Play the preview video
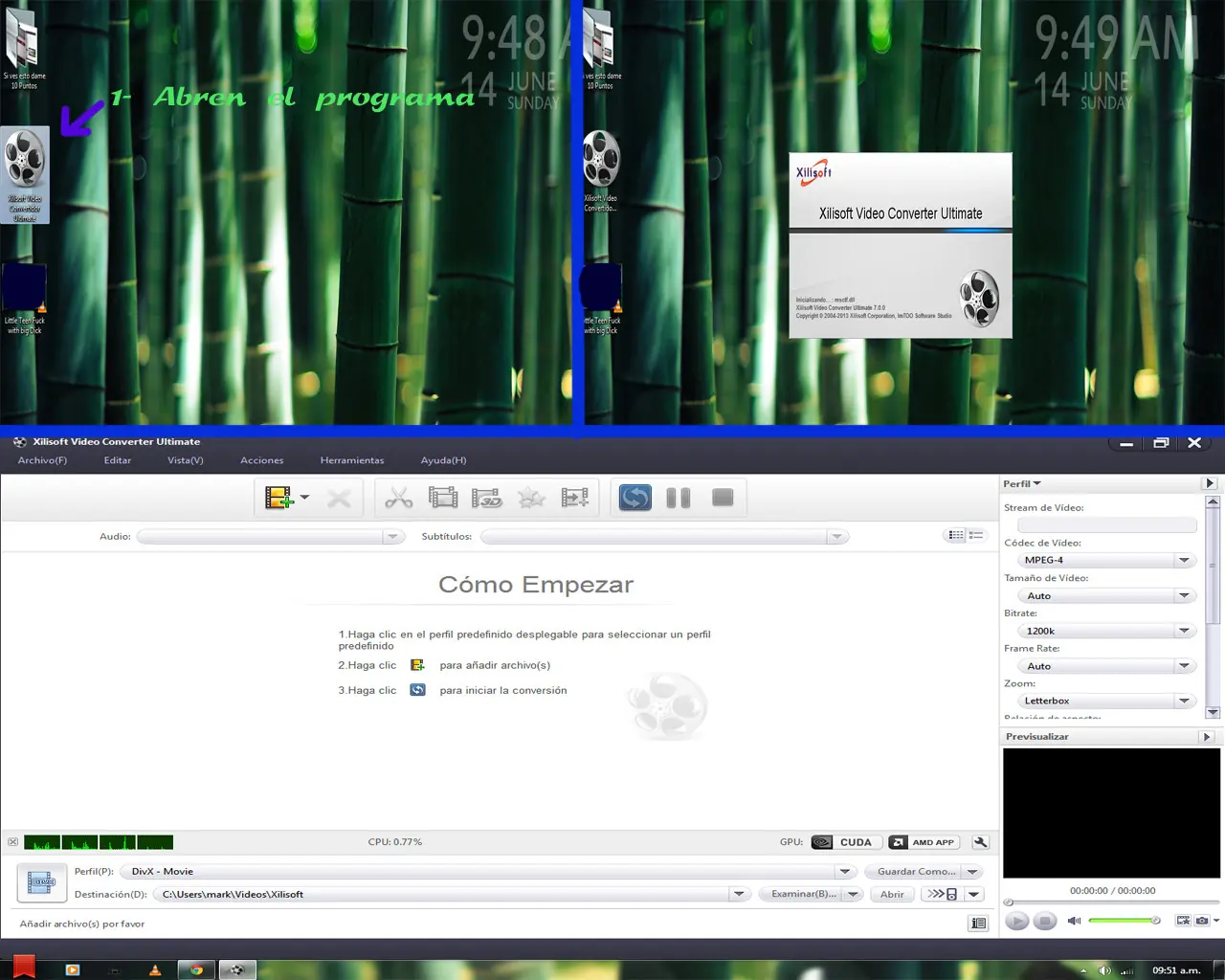Screen dimensions: 1225x980 click(x=1017, y=921)
